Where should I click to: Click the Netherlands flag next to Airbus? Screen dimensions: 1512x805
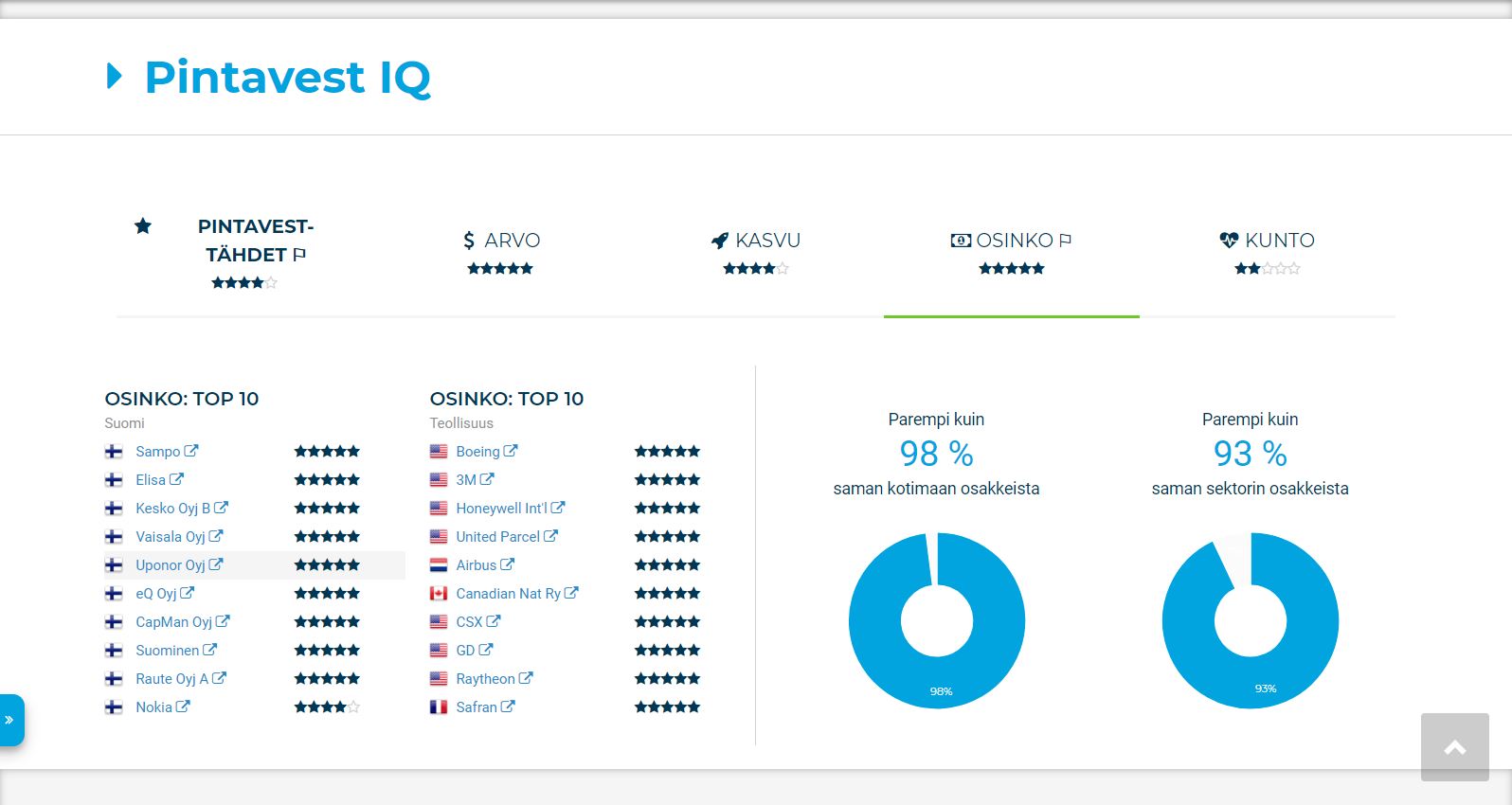[x=439, y=565]
